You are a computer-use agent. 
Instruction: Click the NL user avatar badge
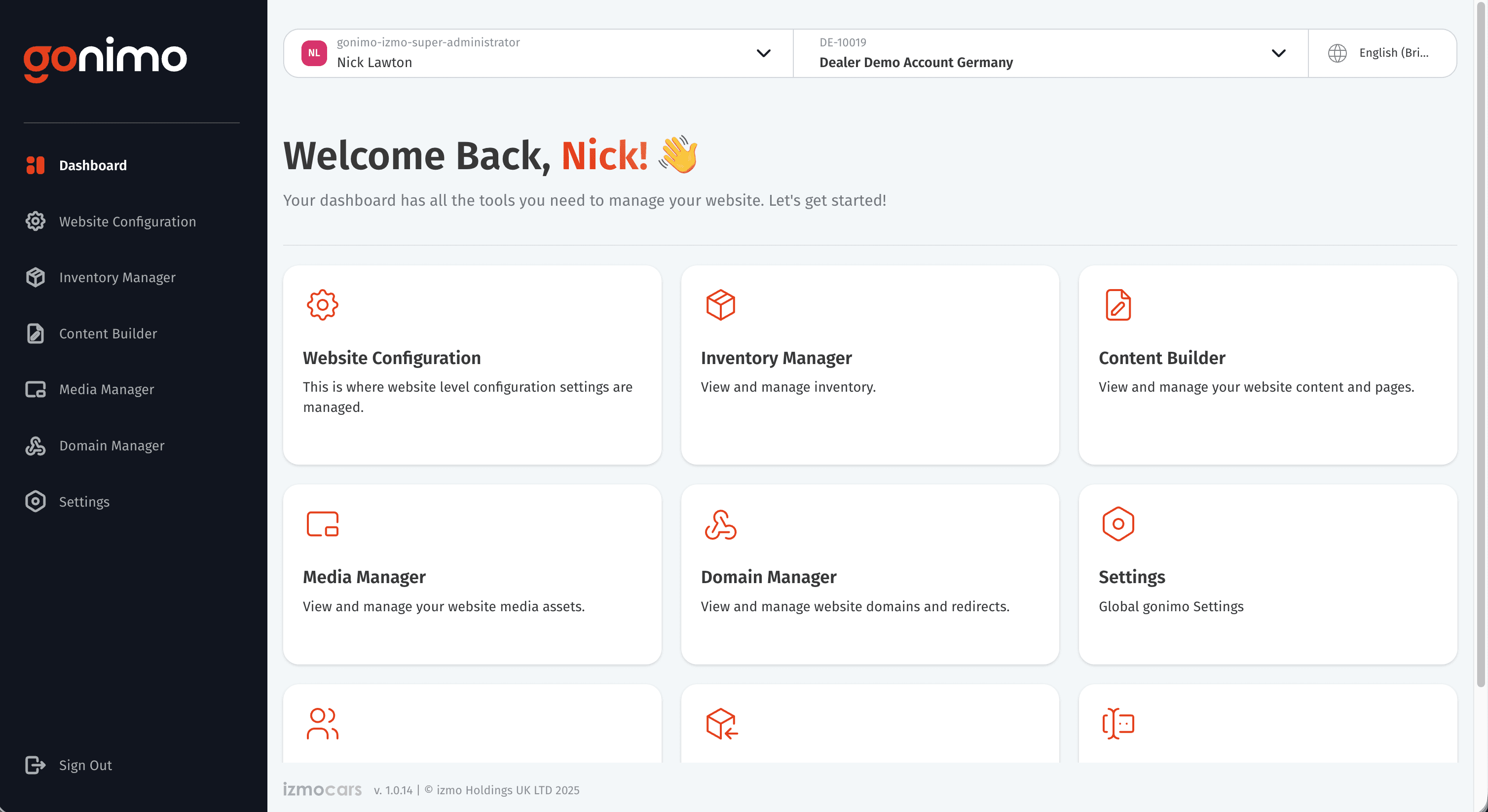(x=314, y=53)
